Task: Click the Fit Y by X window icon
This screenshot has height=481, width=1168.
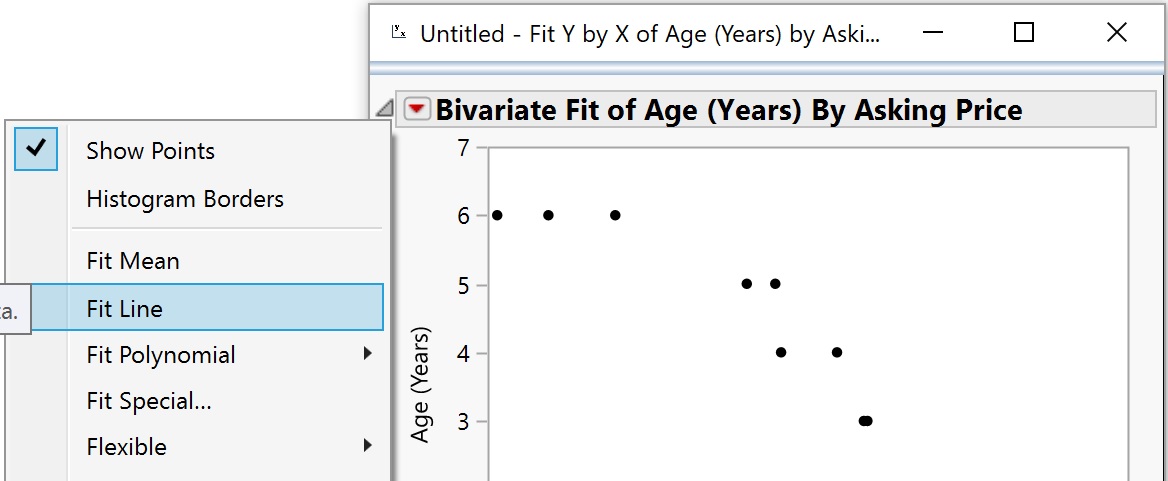Action: pyautogui.click(x=399, y=32)
